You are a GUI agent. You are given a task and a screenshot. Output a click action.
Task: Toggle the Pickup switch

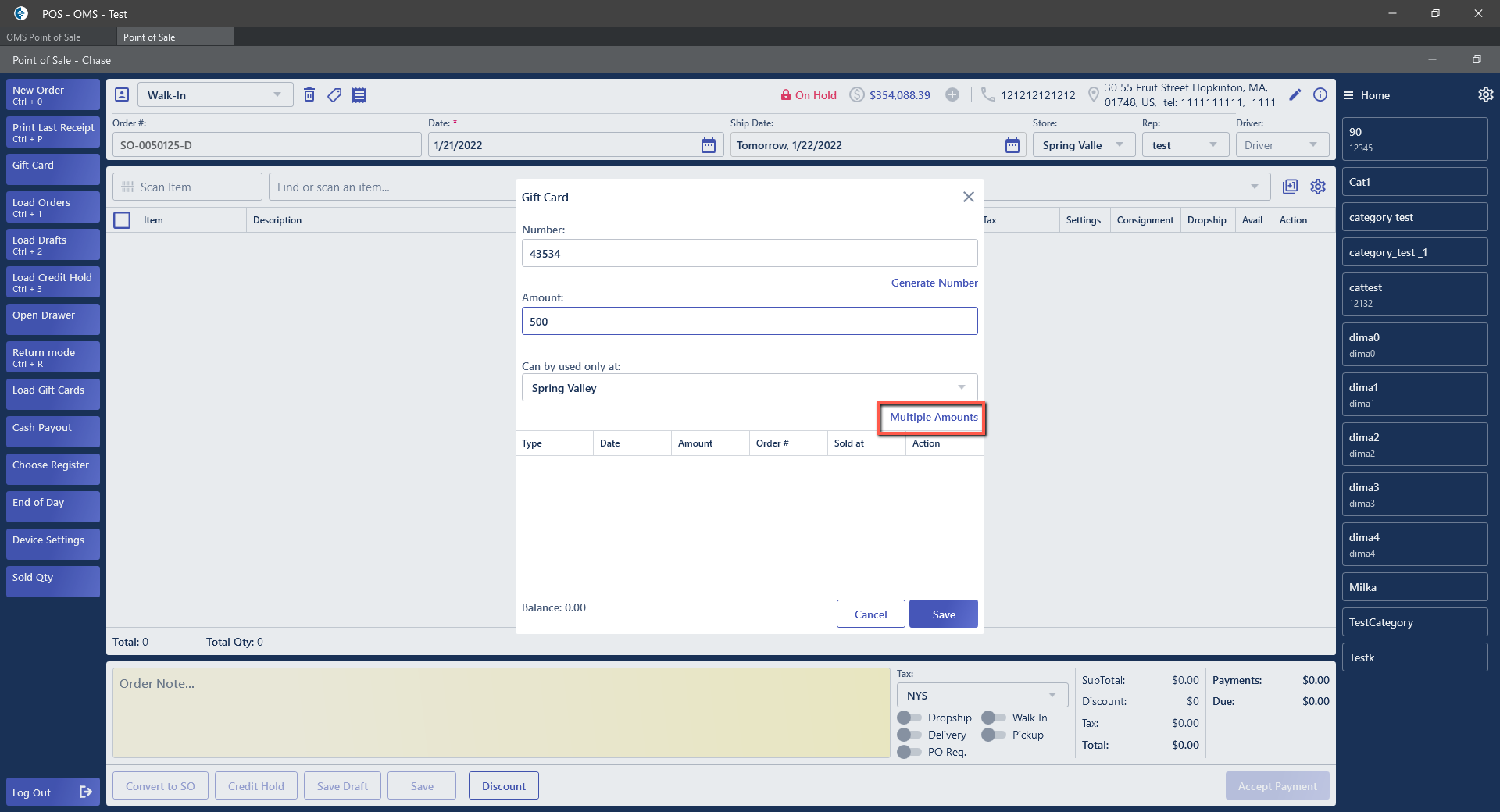[994, 735]
